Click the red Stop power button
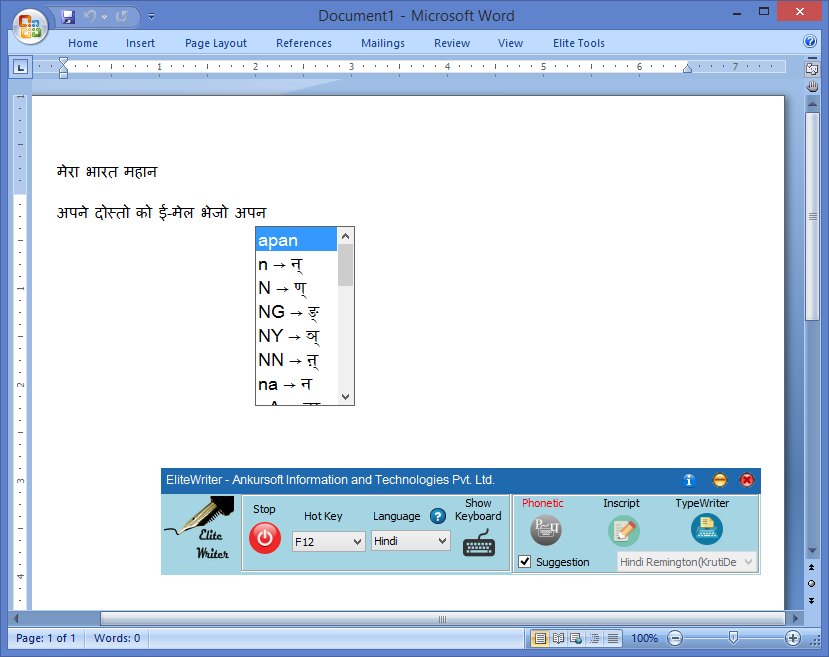This screenshot has width=829, height=657. click(264, 538)
